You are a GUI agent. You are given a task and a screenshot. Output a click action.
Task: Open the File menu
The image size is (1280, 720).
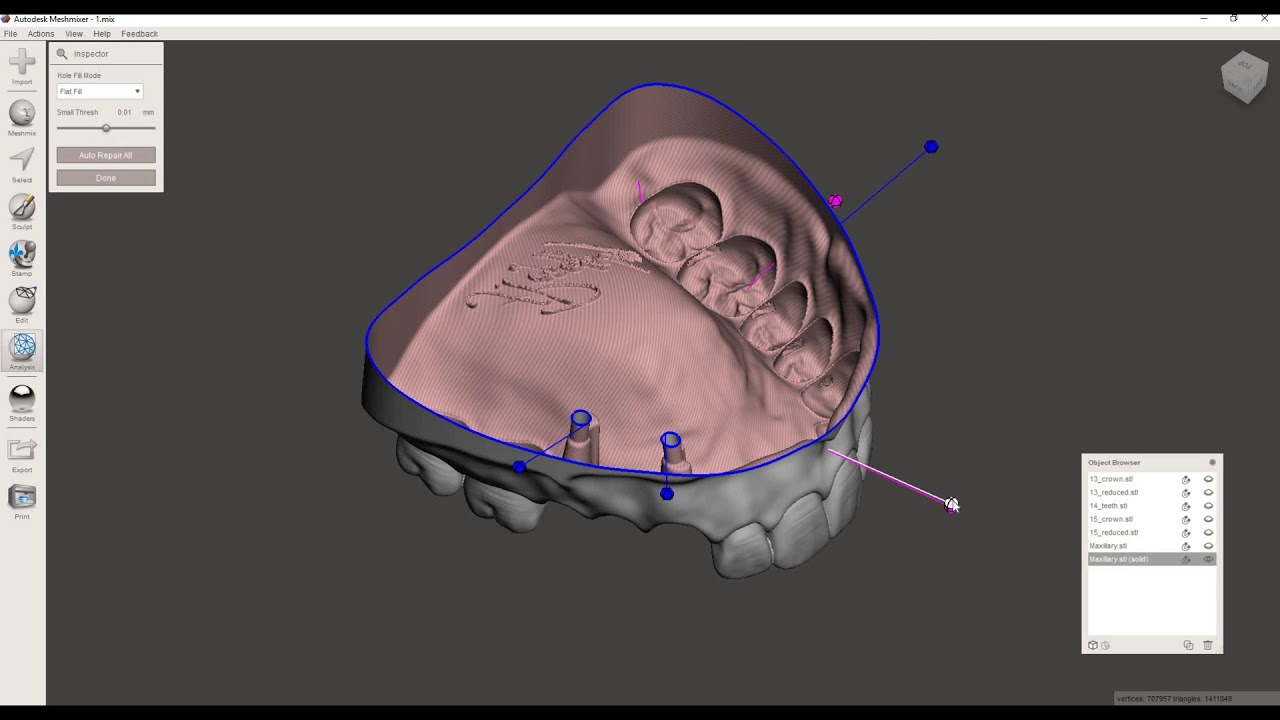pyautogui.click(x=10, y=34)
